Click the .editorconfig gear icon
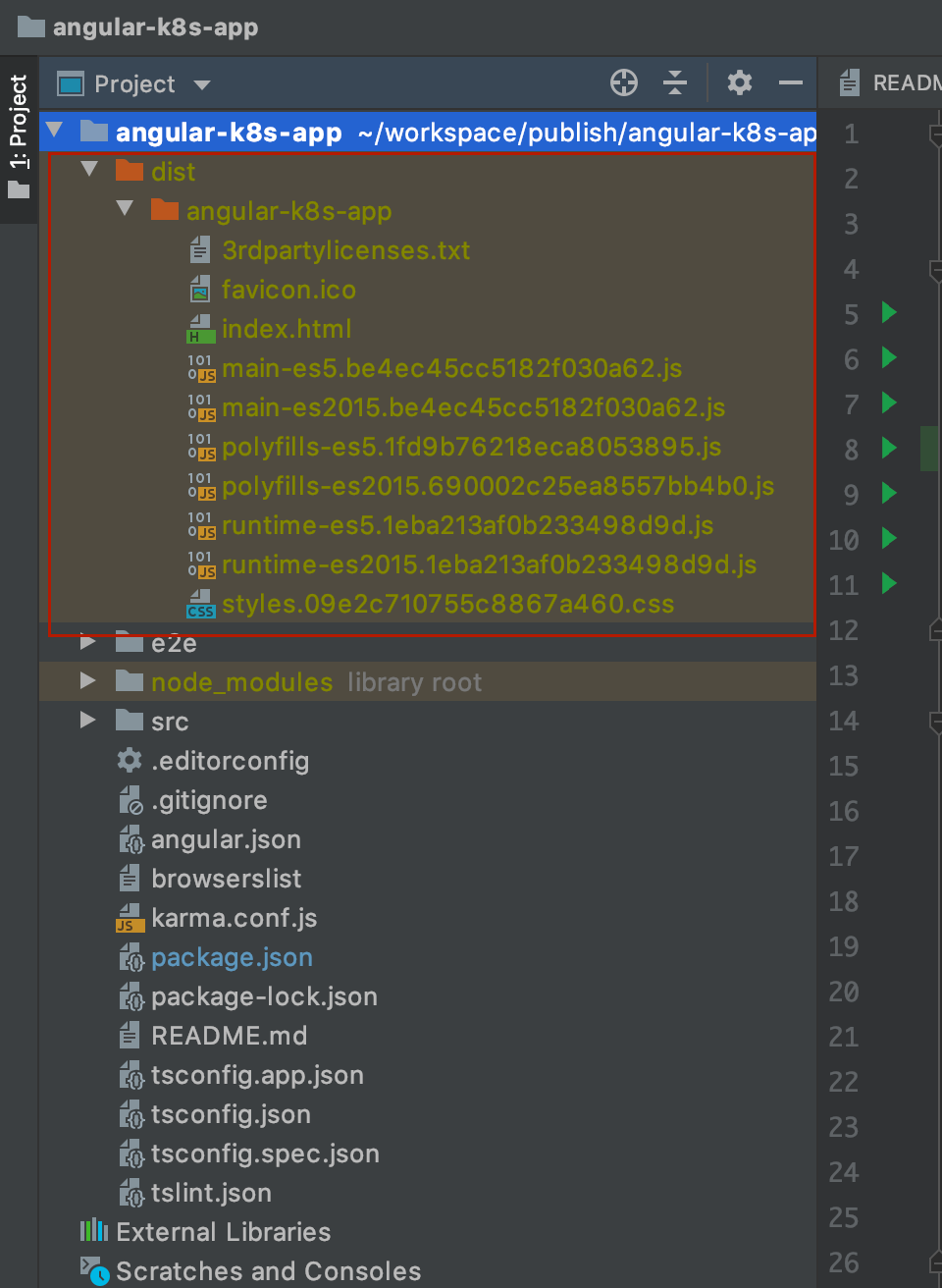Viewport: 942px width, 1288px height. pos(130,760)
